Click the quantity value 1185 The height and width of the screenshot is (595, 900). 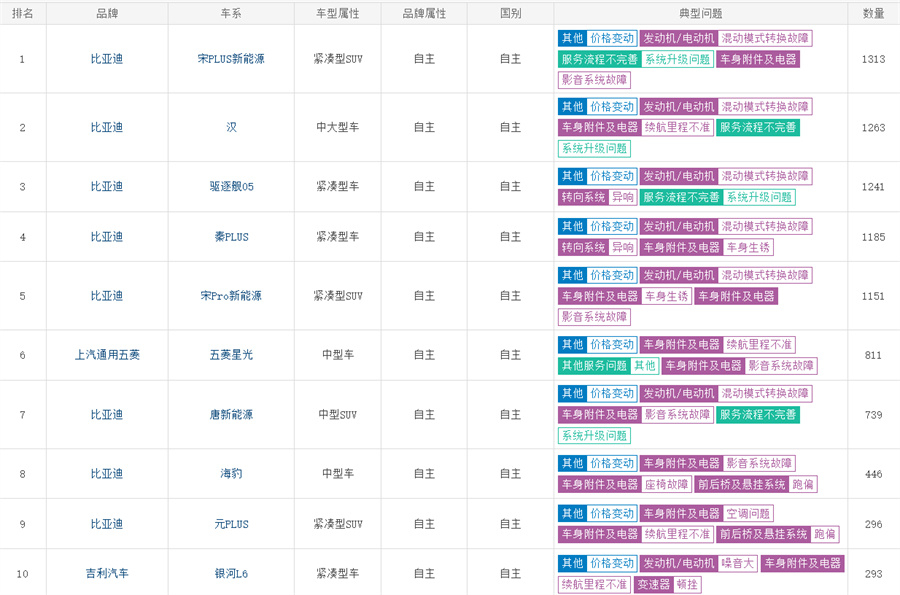(873, 237)
